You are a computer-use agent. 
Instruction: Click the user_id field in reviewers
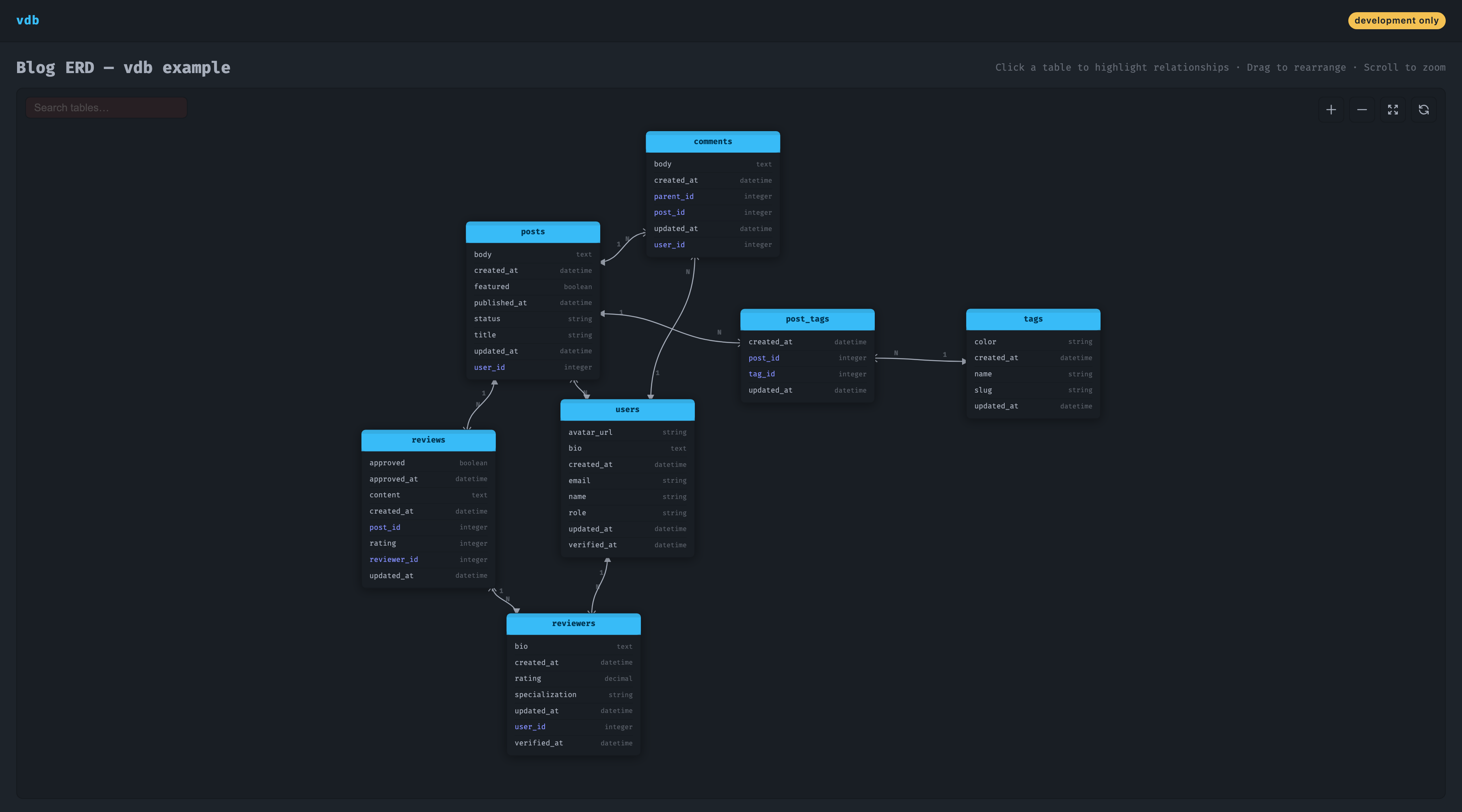tap(530, 726)
